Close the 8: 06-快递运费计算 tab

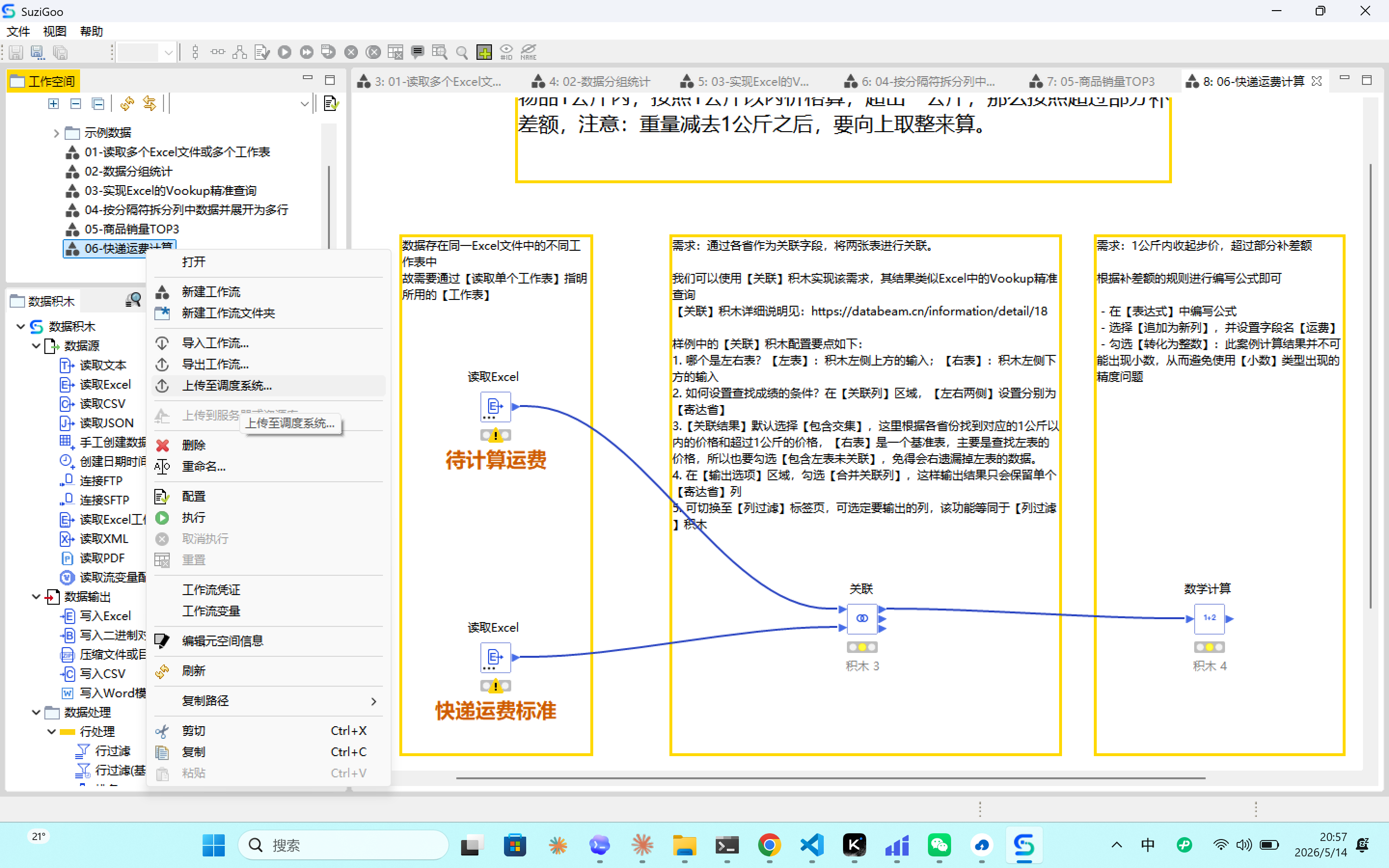pos(1317,81)
